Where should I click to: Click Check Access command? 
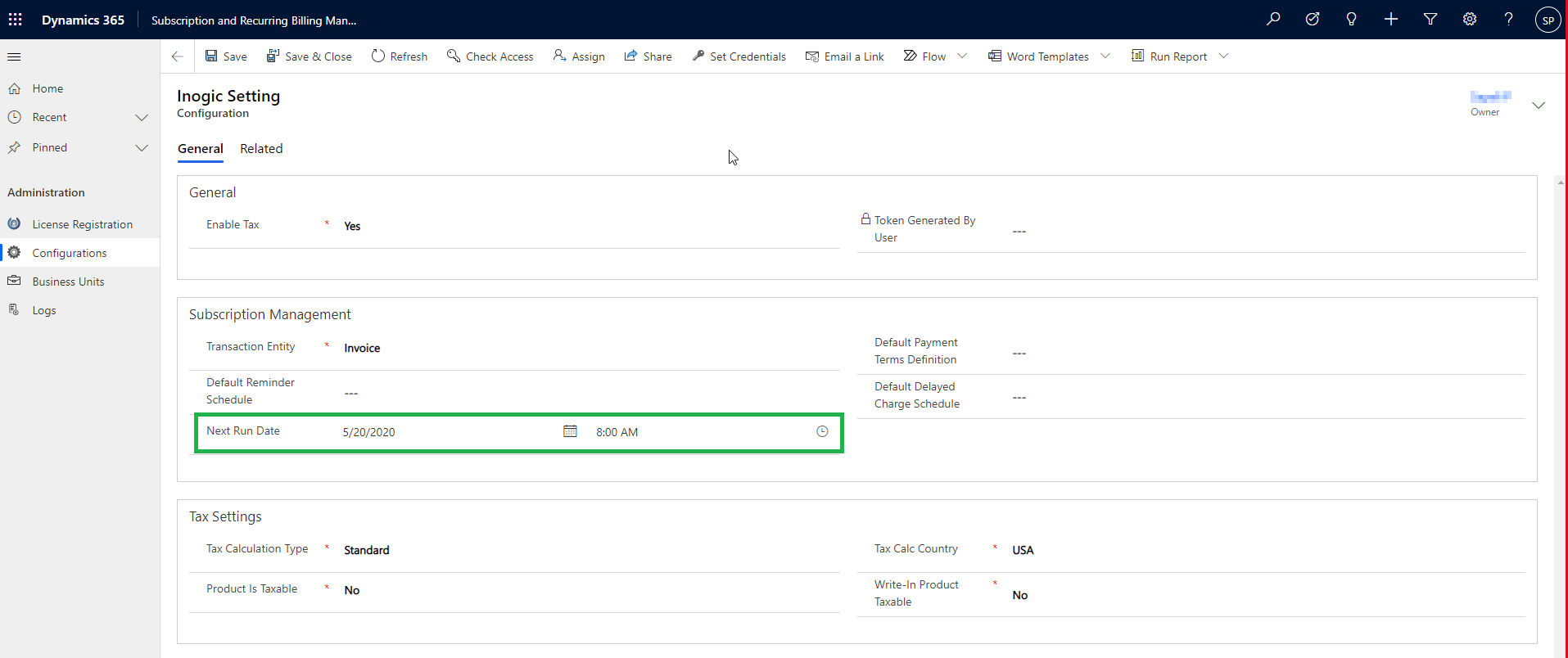pos(490,56)
